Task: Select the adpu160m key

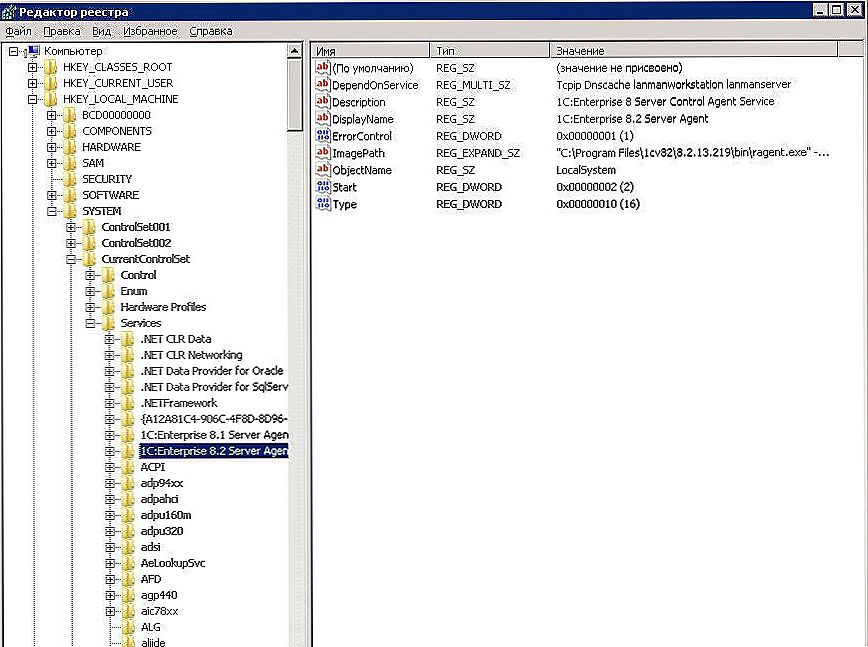Action: [166, 516]
